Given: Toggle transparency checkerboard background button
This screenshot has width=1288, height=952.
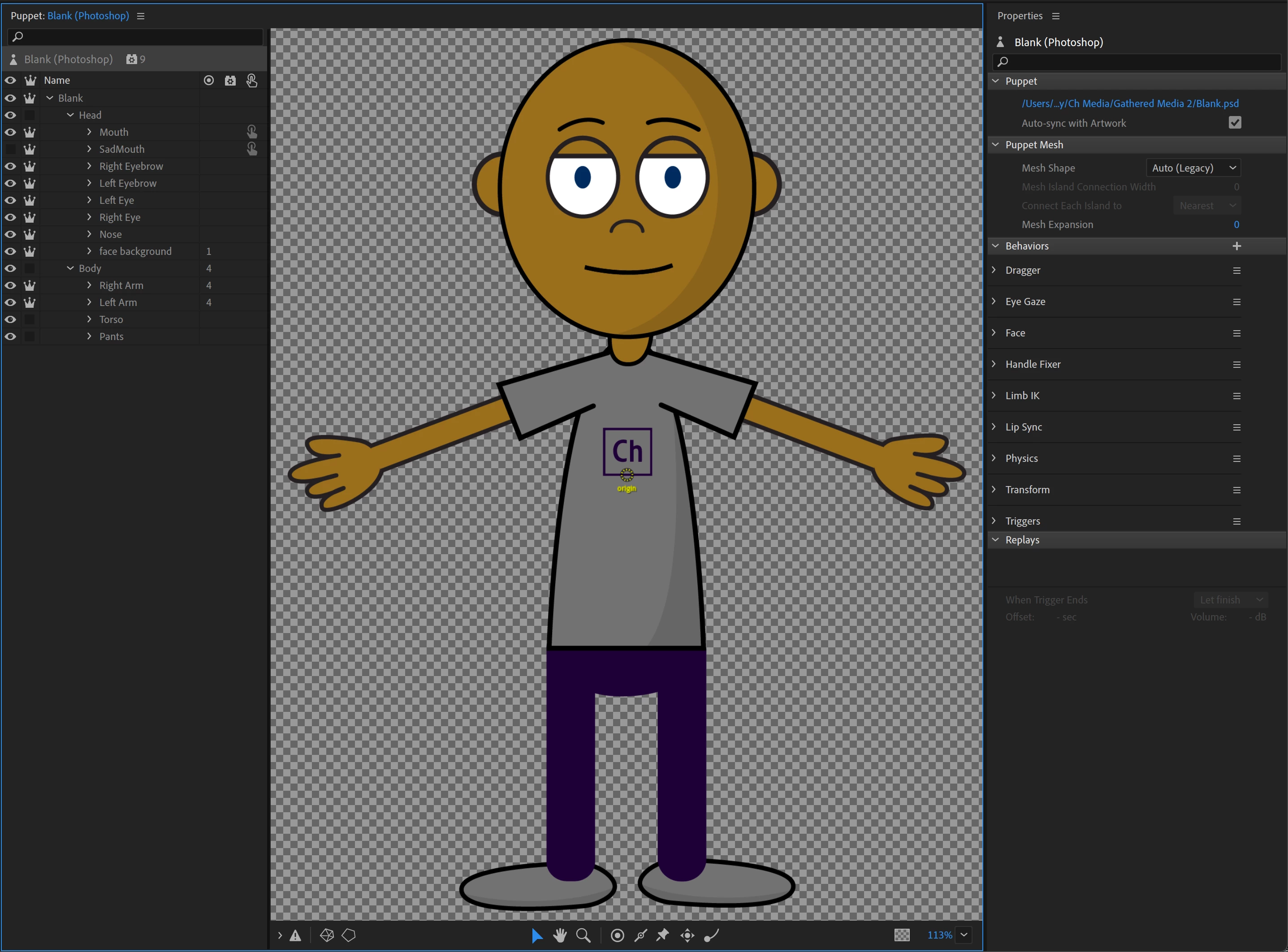Looking at the screenshot, I should tap(902, 935).
